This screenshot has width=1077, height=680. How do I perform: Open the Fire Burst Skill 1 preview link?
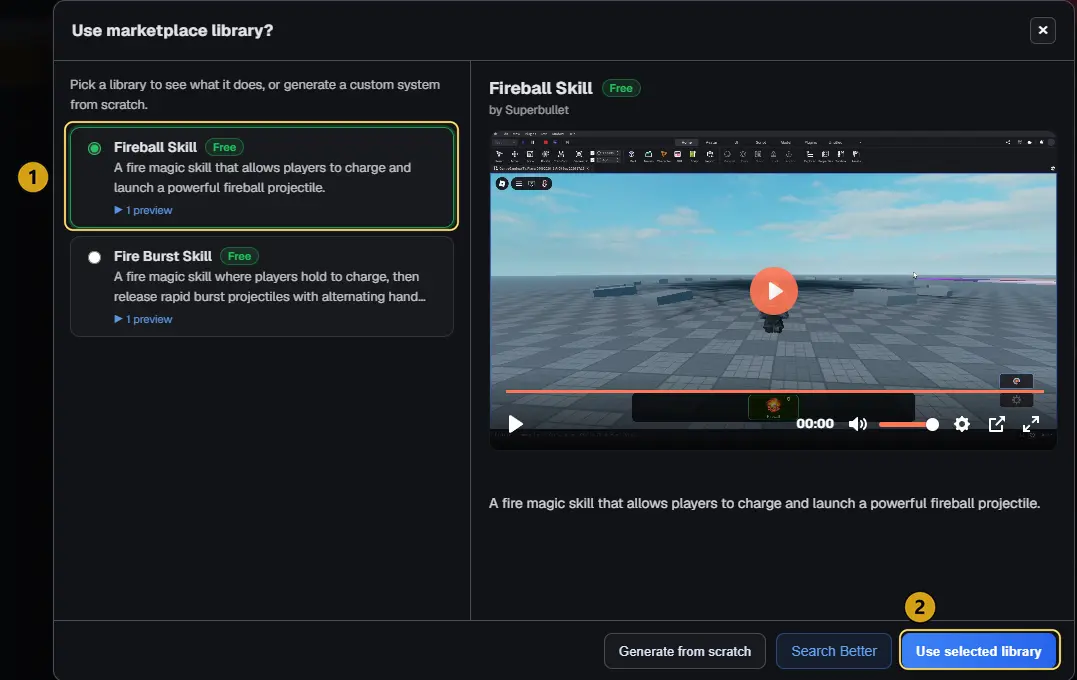pyautogui.click(x=143, y=319)
